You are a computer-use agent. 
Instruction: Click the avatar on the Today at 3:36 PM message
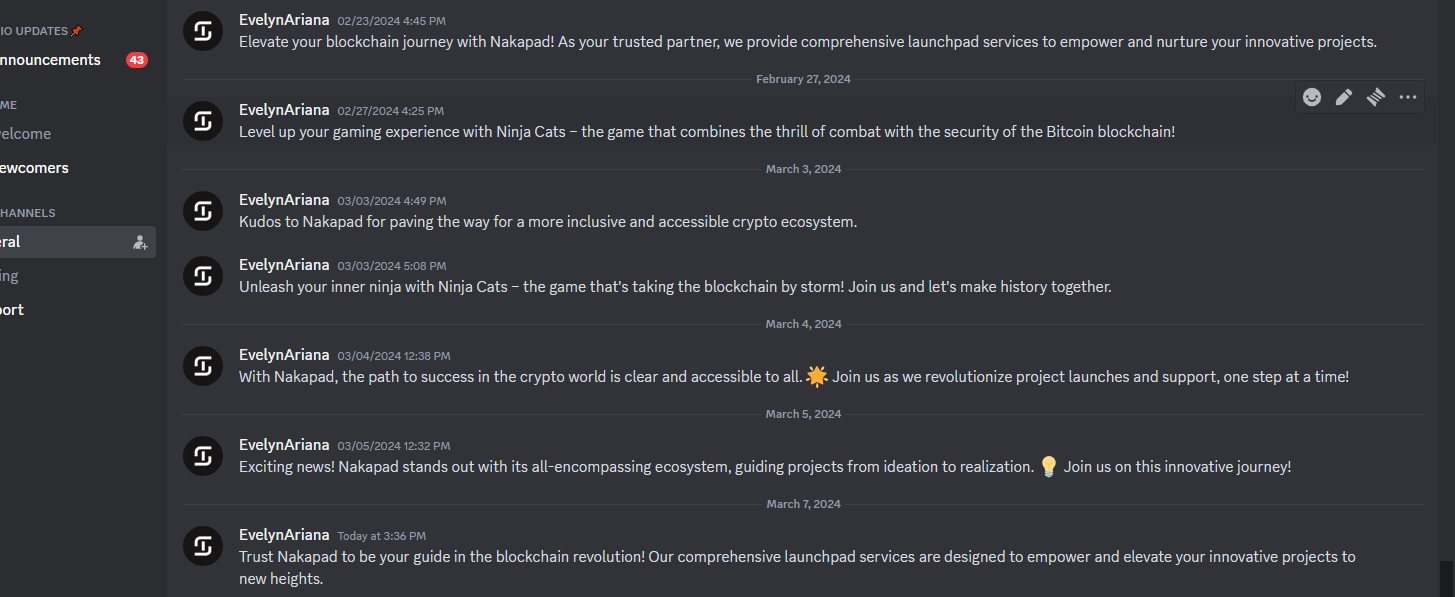tap(203, 546)
